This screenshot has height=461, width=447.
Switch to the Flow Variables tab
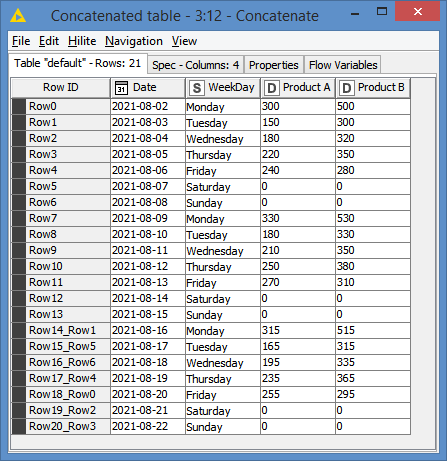tap(343, 65)
